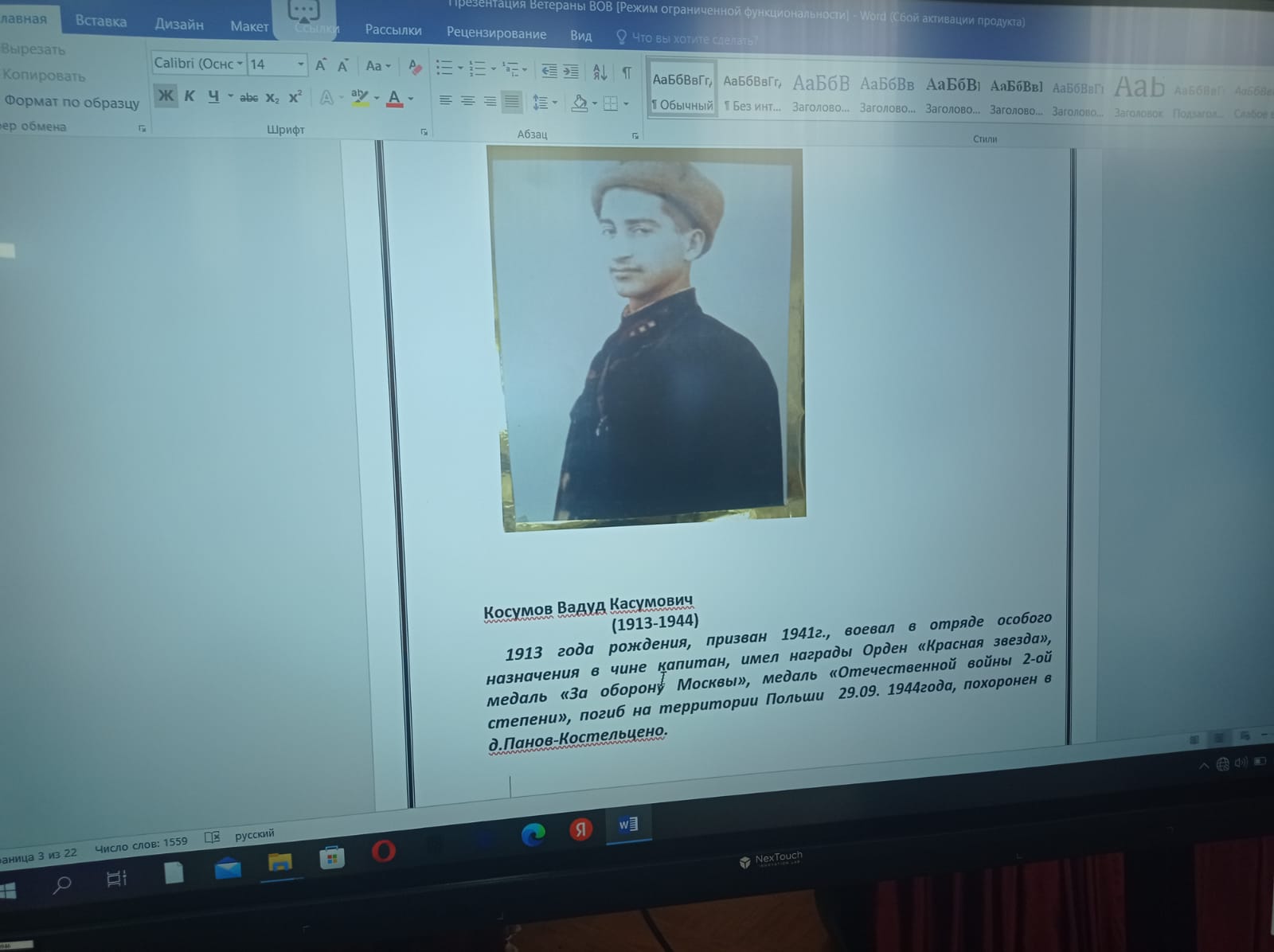
Task: Clear all formatting with eraser icon
Action: pos(414,67)
